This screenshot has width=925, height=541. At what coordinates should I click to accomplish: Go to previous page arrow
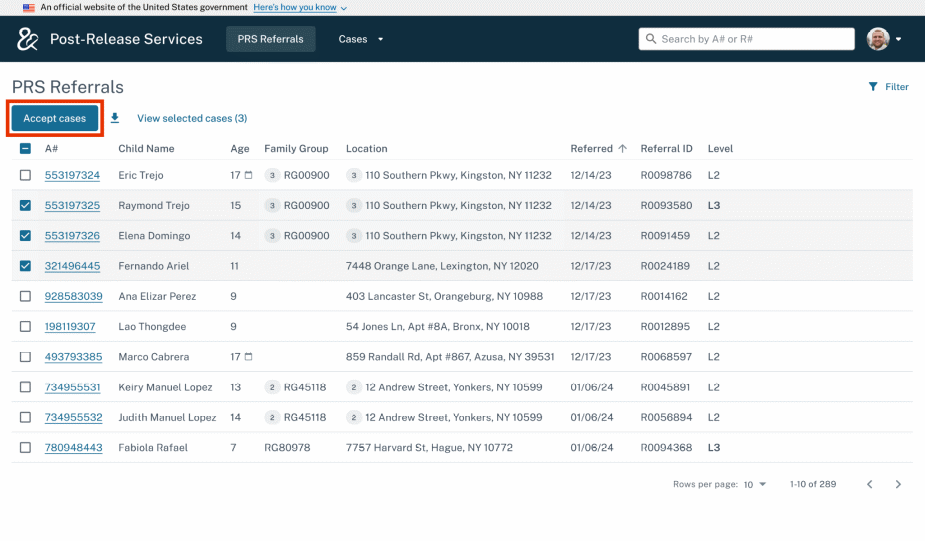pos(869,484)
